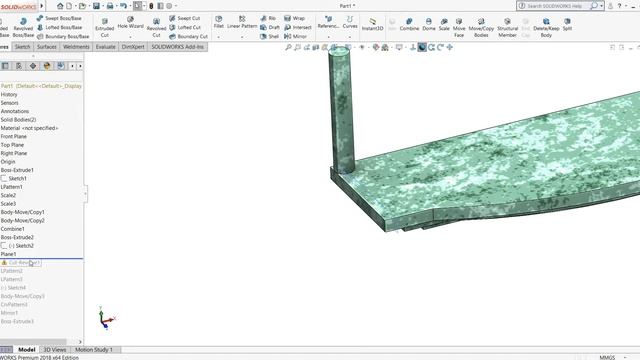Image resolution: width=640 pixels, height=360 pixels.
Task: Click the Zoom to Fit view icon
Action: tap(288, 47)
